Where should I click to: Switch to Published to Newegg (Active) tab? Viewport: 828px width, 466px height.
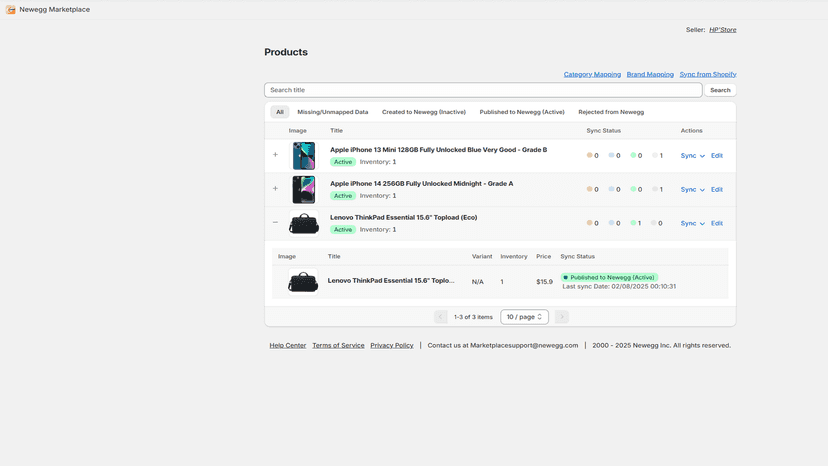[x=522, y=112]
